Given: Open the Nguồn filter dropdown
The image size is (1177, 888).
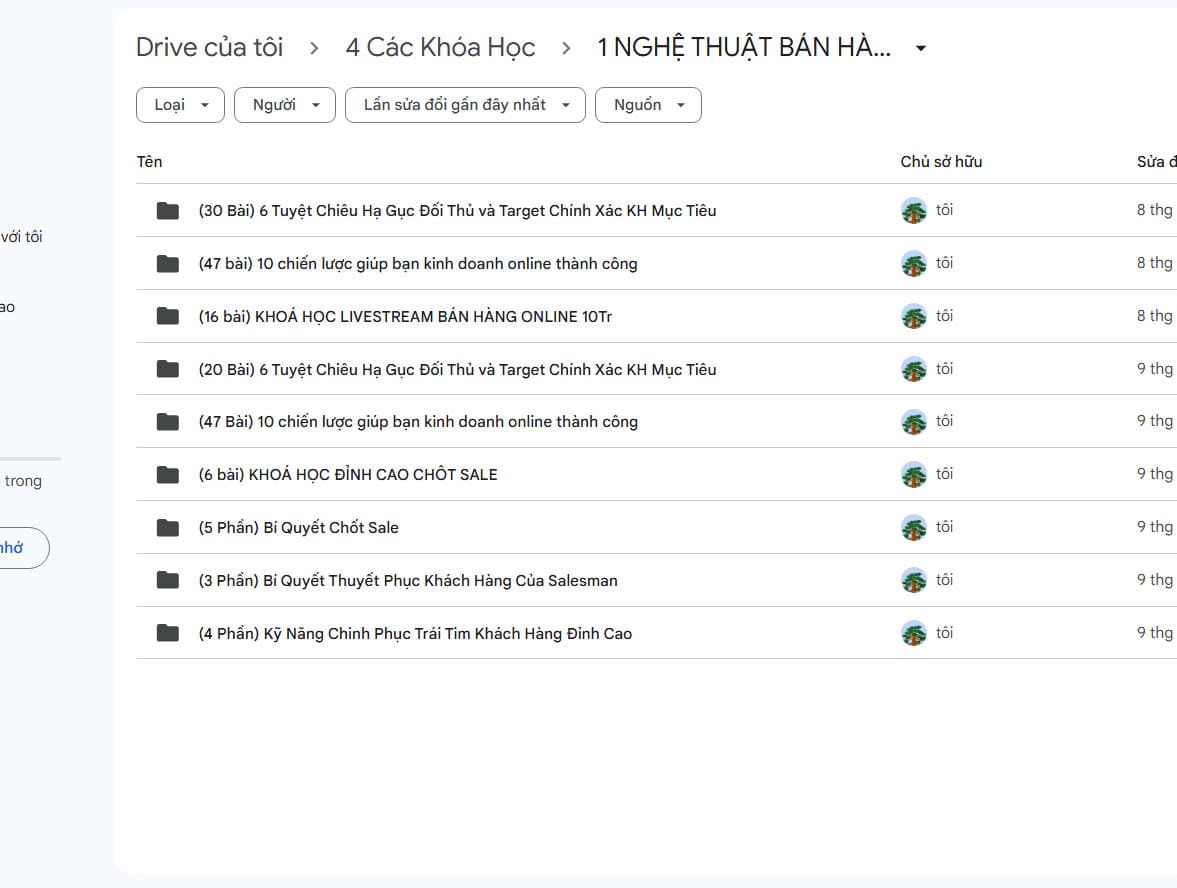Looking at the screenshot, I should (649, 105).
